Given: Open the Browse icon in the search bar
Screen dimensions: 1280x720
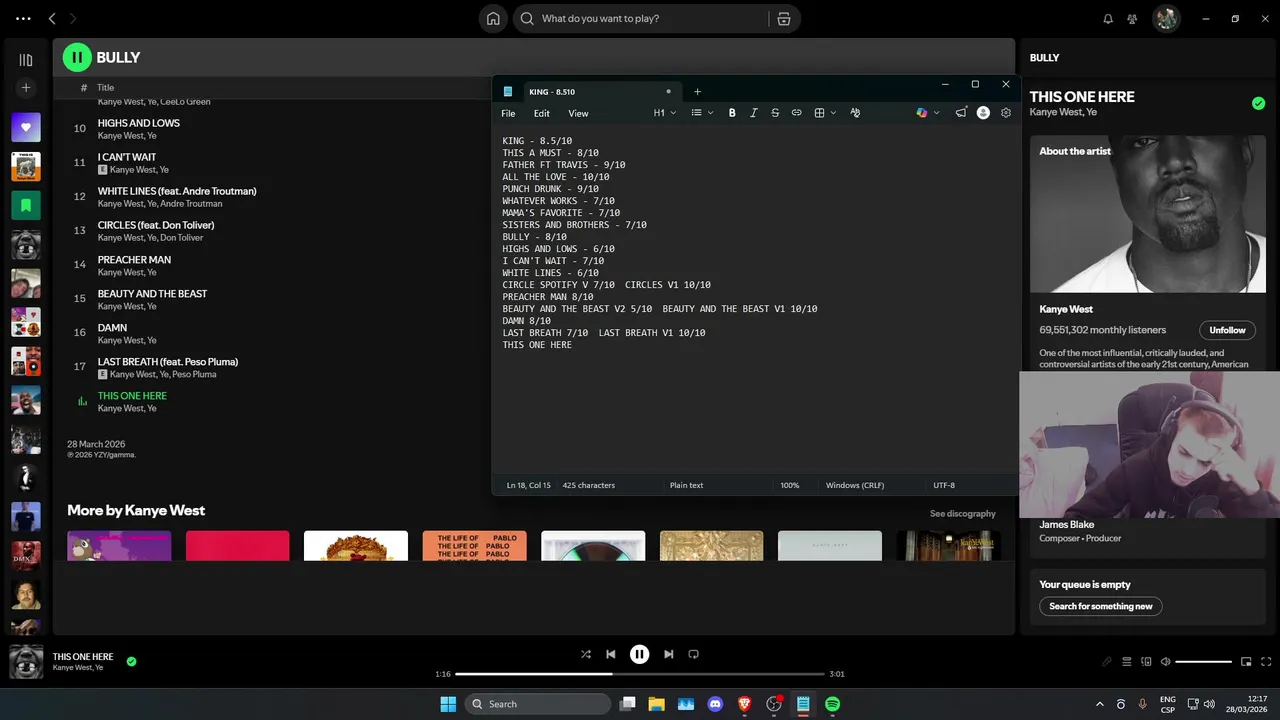Looking at the screenshot, I should (x=784, y=18).
